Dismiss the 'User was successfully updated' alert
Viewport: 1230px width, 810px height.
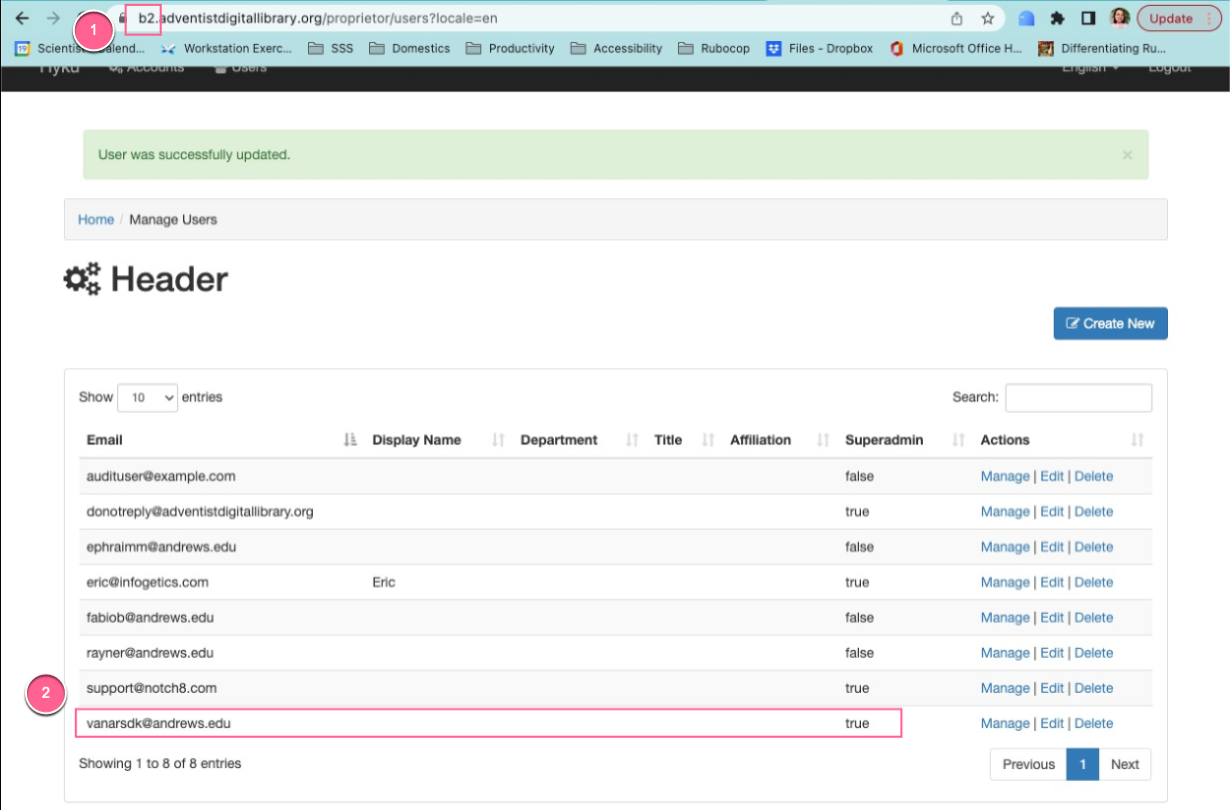tap(1127, 155)
